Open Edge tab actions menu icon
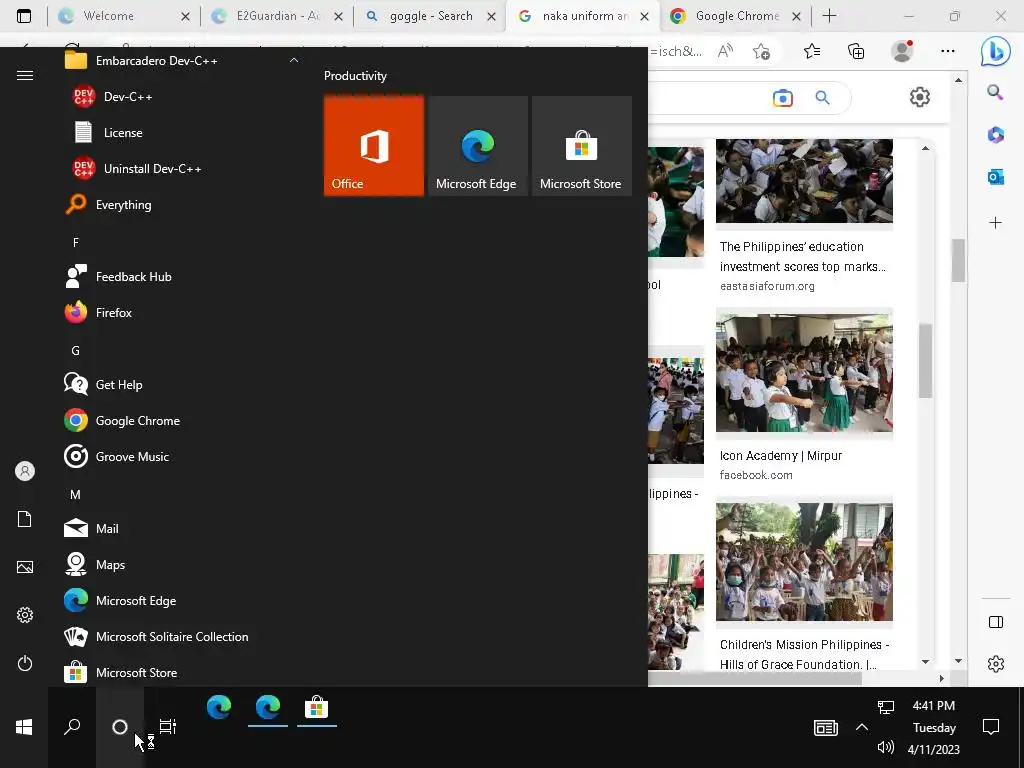 point(24,16)
